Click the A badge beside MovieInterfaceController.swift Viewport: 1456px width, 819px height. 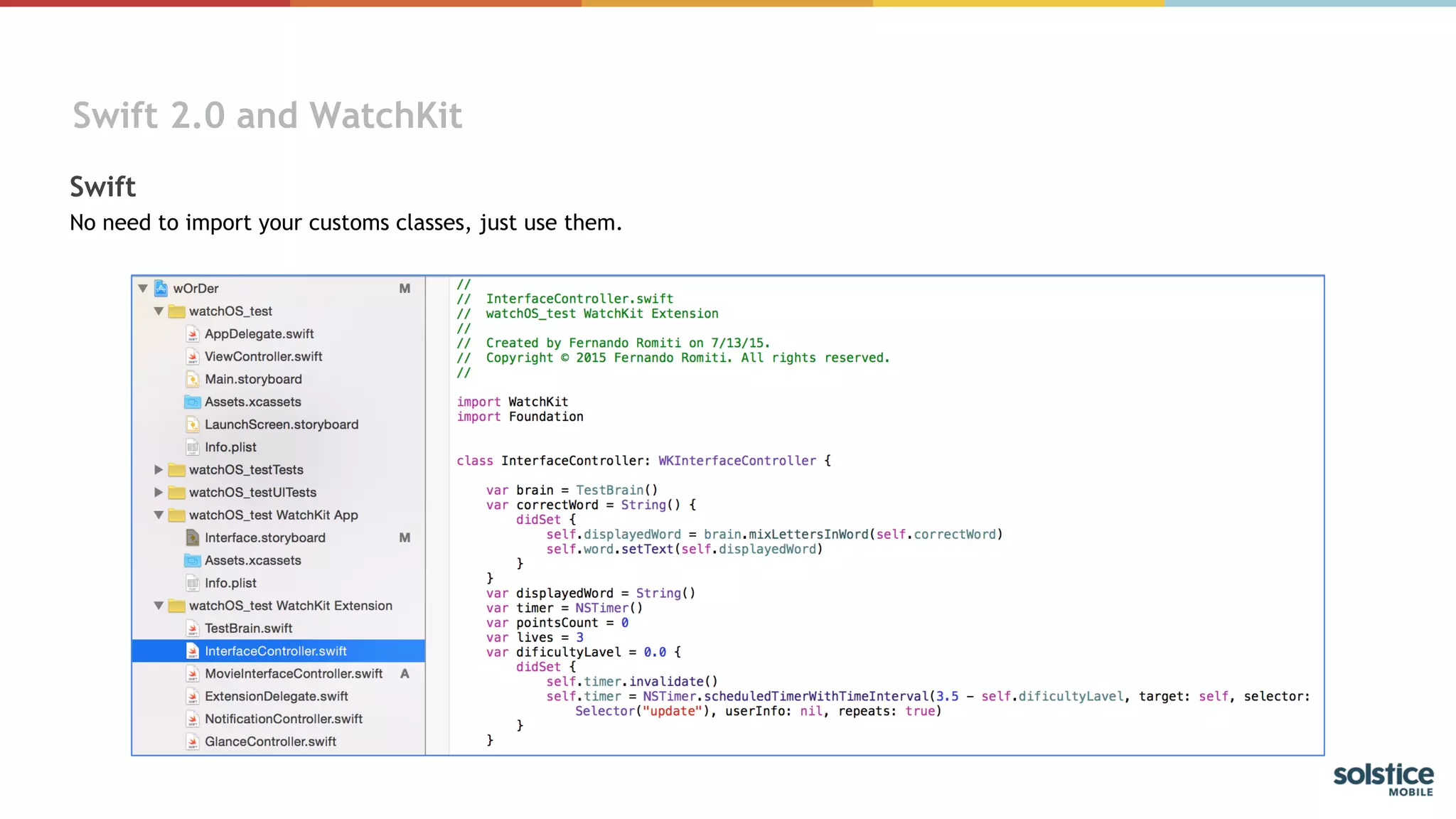tap(405, 674)
